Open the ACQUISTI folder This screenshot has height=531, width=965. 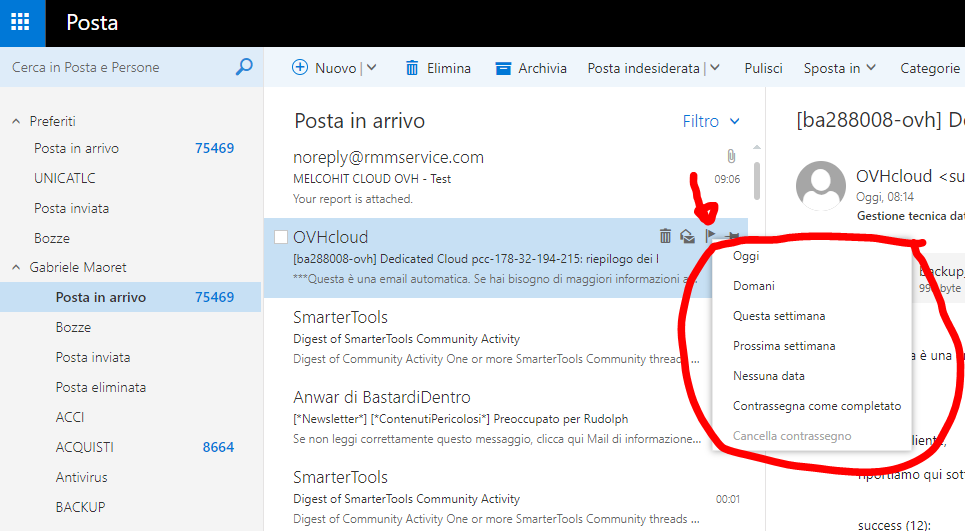[x=84, y=447]
